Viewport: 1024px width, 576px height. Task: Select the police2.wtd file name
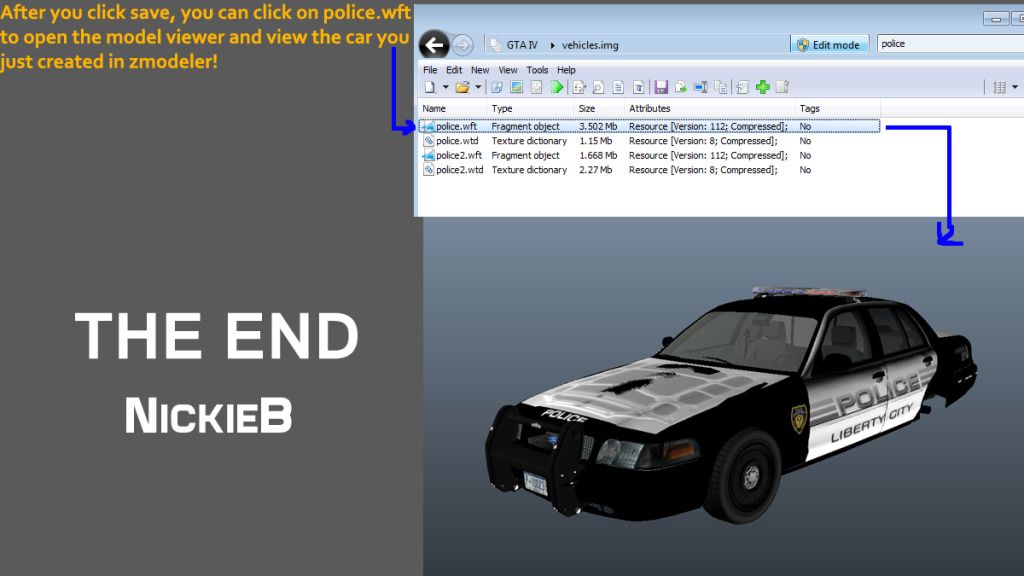coord(460,170)
